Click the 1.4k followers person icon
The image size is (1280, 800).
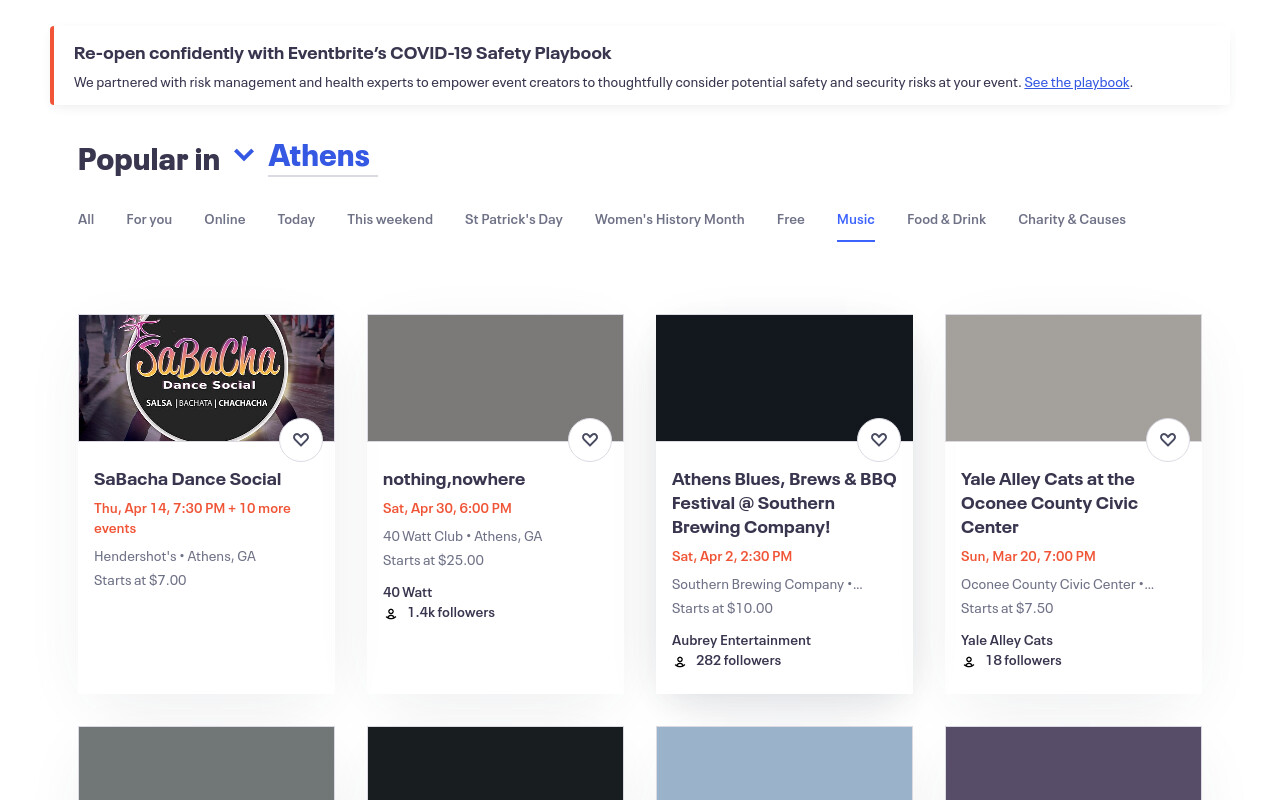coord(391,613)
